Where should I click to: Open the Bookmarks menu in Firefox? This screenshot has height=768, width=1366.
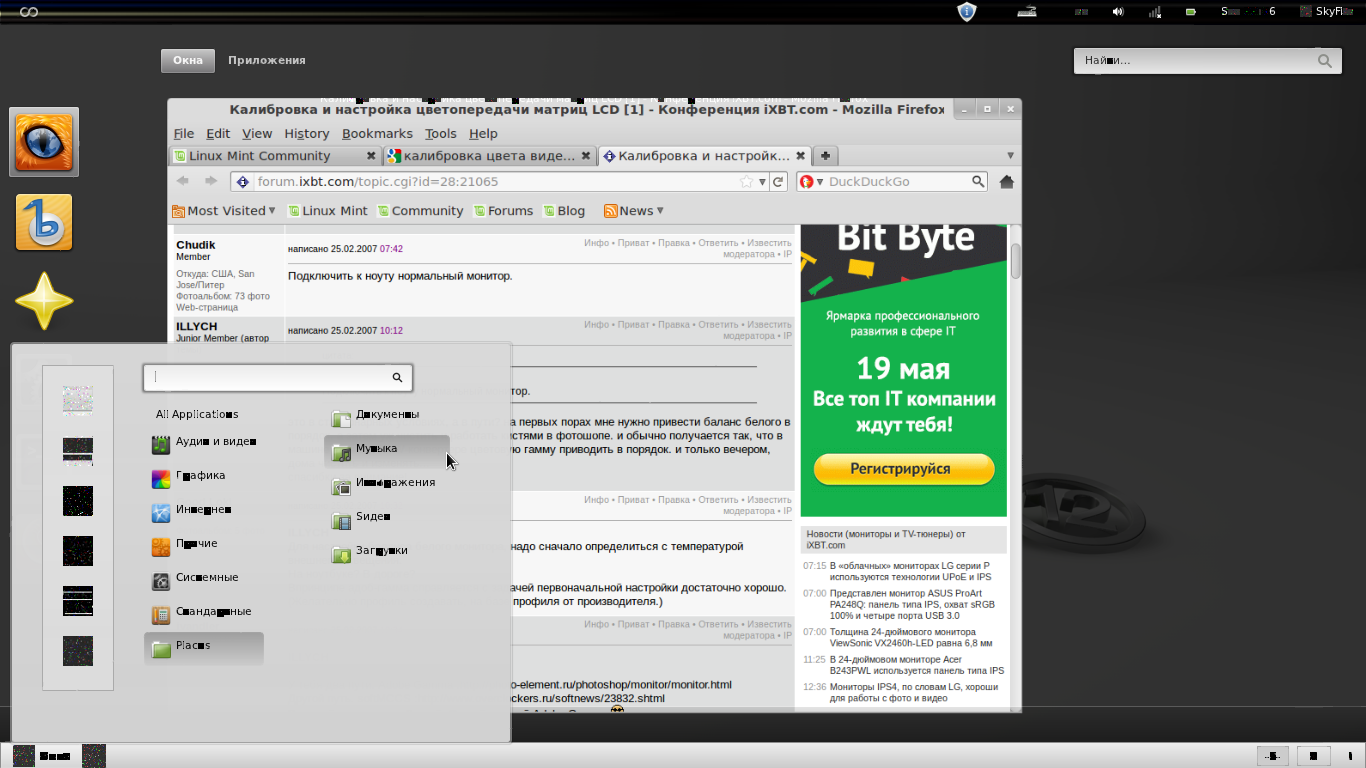click(377, 134)
